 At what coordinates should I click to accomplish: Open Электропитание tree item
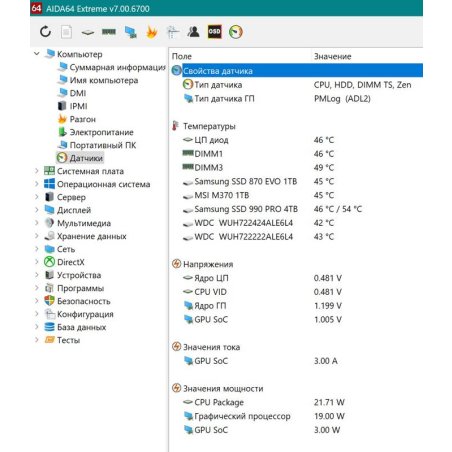point(101,132)
